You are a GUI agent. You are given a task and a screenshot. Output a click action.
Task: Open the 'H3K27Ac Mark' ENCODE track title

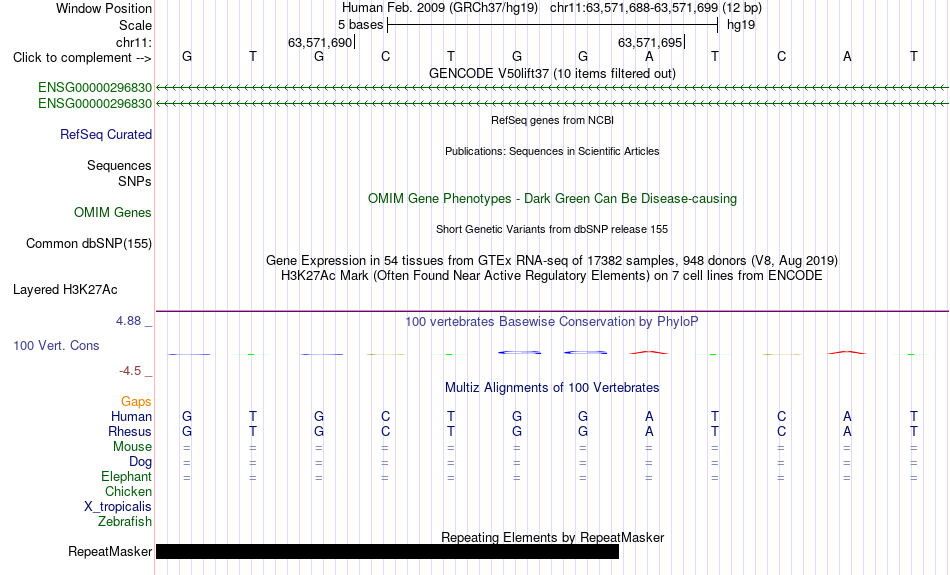click(x=552, y=276)
